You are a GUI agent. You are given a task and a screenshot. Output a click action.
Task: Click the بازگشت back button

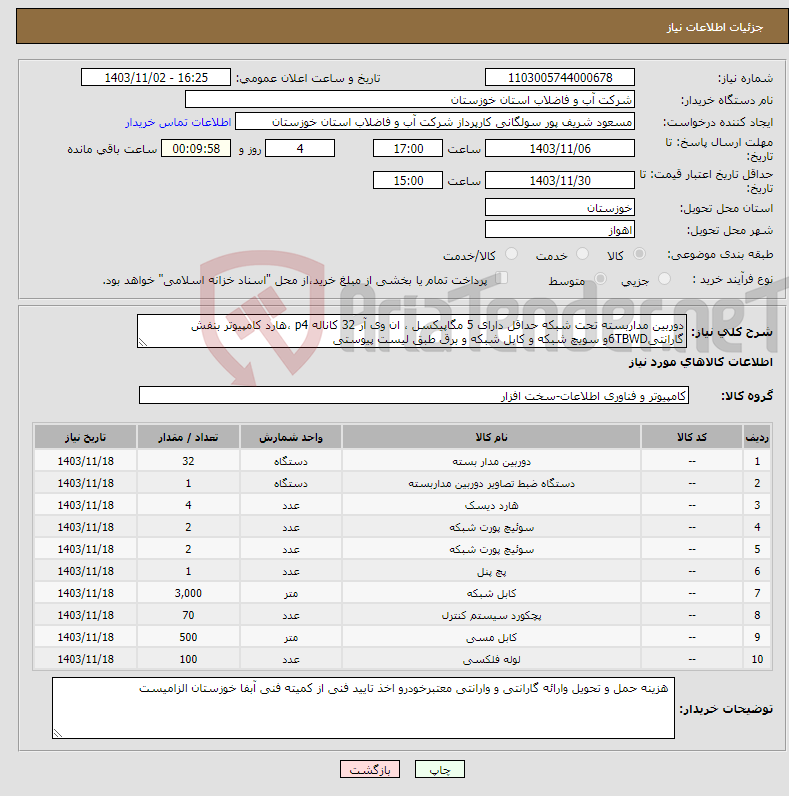(370, 769)
